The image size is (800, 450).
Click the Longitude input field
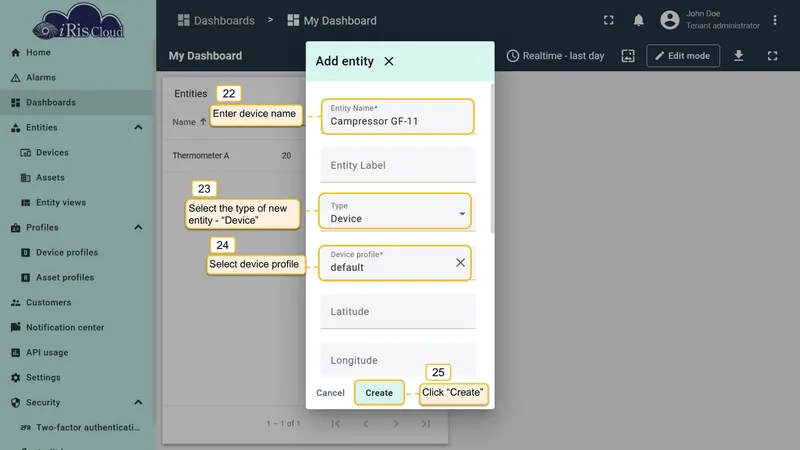tap(398, 360)
